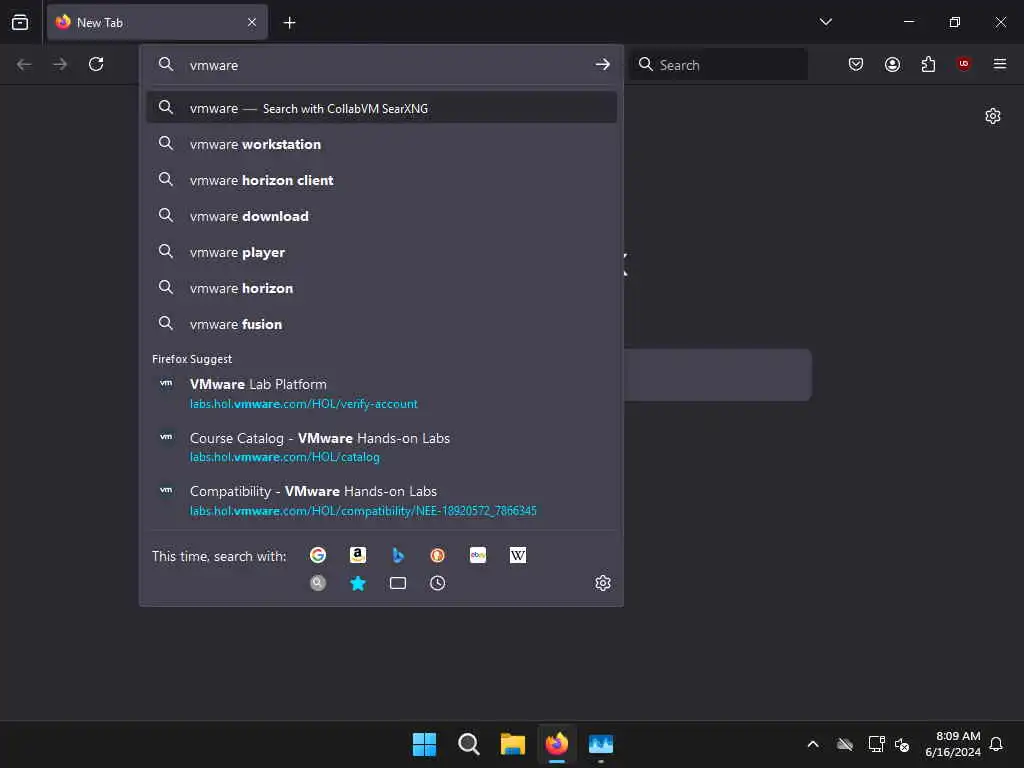The image size is (1024, 768).
Task: Focus the toolbar Search box
Action: pos(718,65)
